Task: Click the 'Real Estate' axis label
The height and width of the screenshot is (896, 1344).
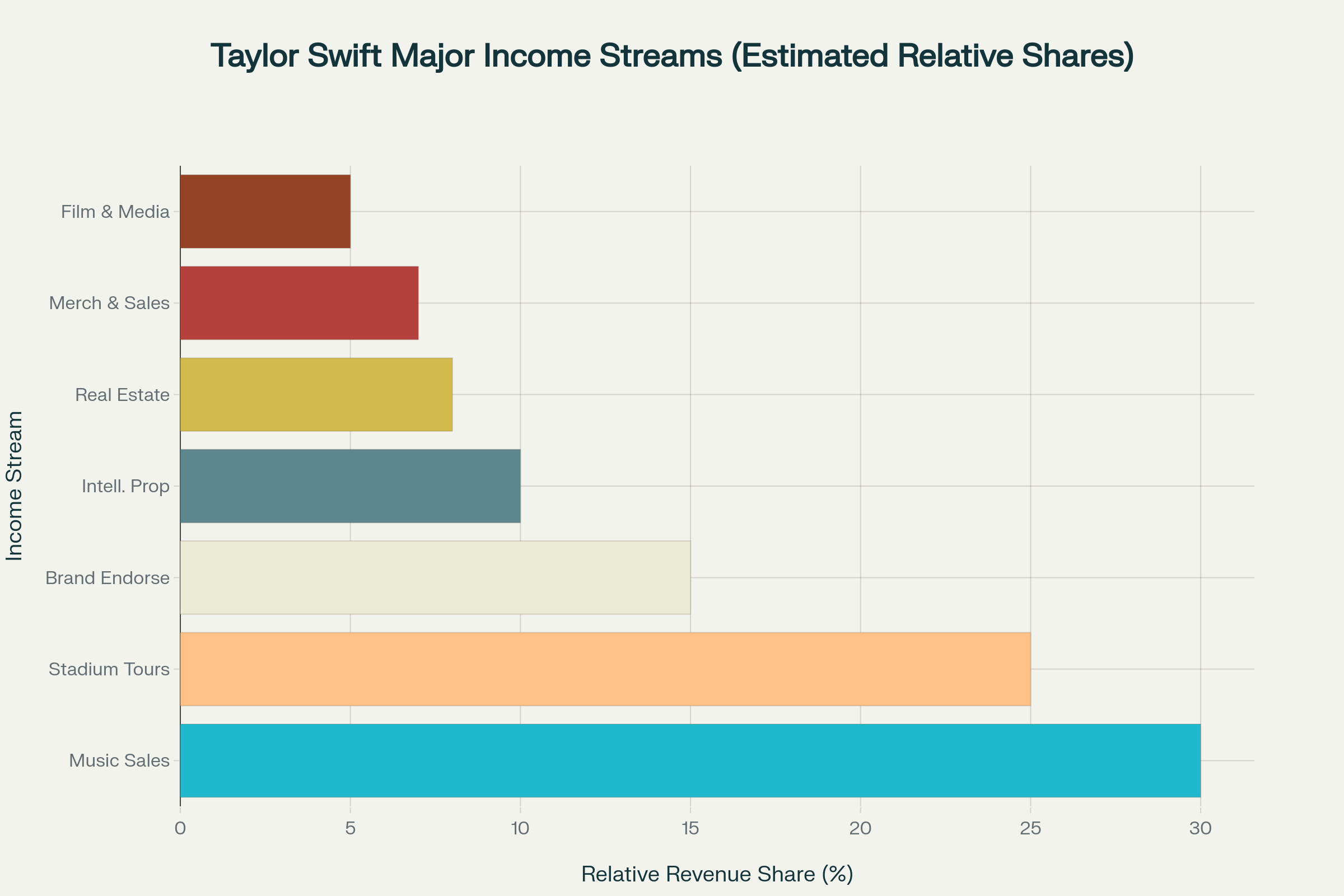Action: (122, 395)
